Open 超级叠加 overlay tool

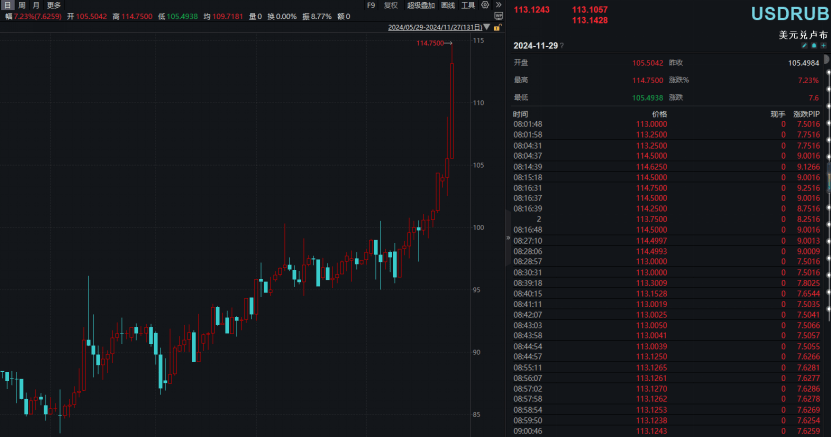[420, 5]
